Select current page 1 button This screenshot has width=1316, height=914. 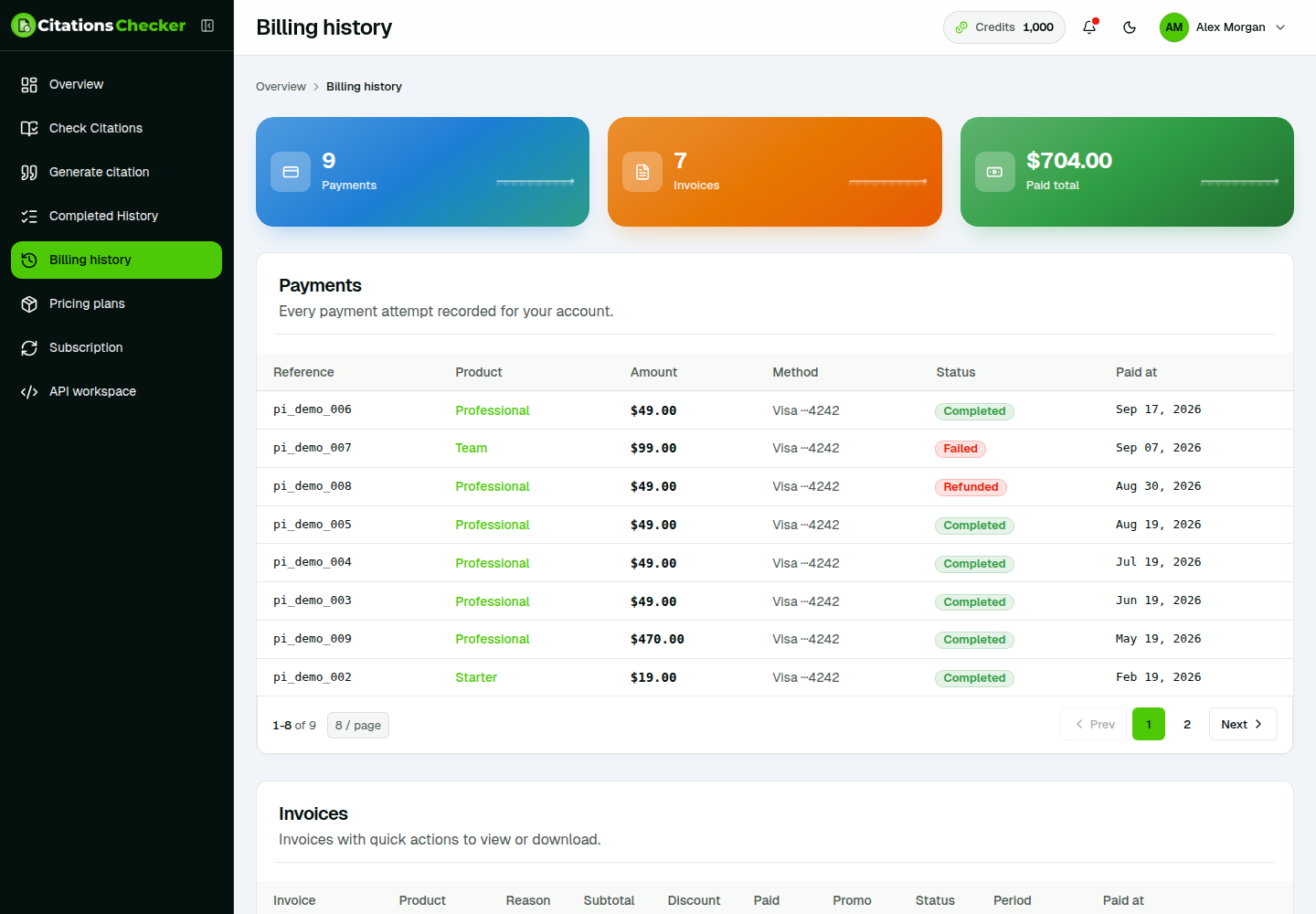click(1149, 724)
